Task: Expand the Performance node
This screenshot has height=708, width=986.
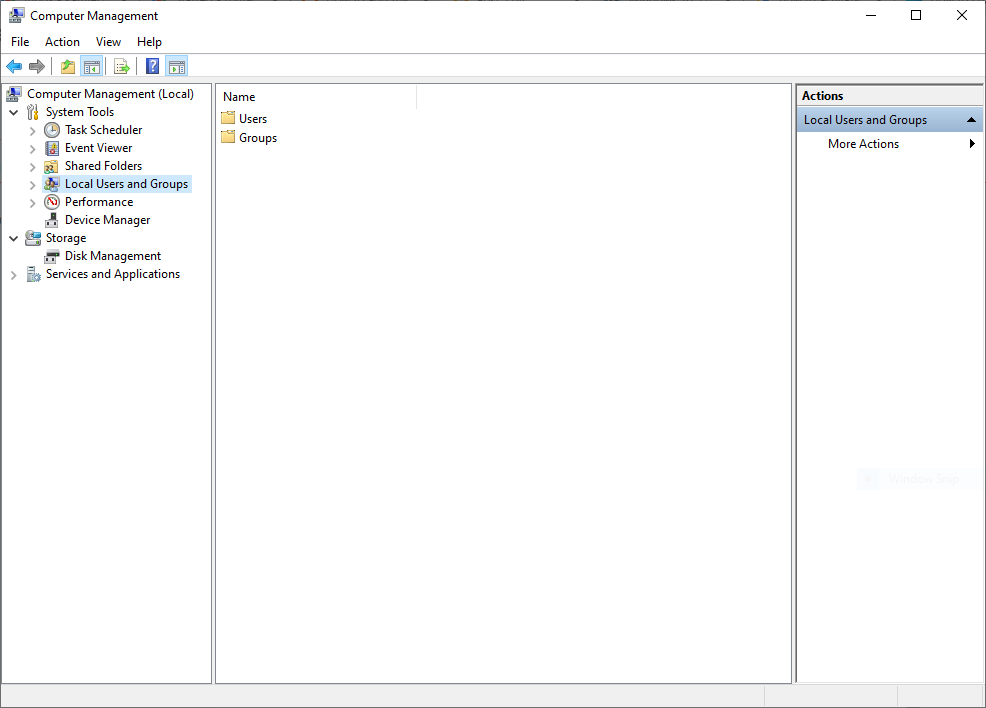Action: 33,202
